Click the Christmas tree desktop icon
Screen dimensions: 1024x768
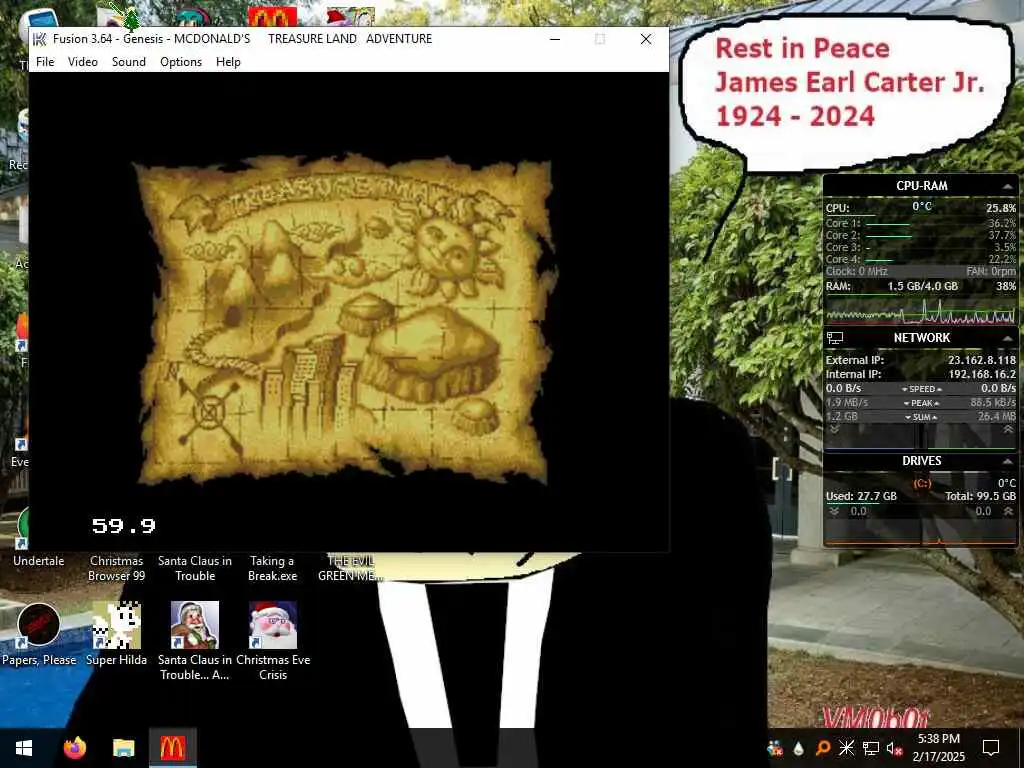[x=131, y=18]
